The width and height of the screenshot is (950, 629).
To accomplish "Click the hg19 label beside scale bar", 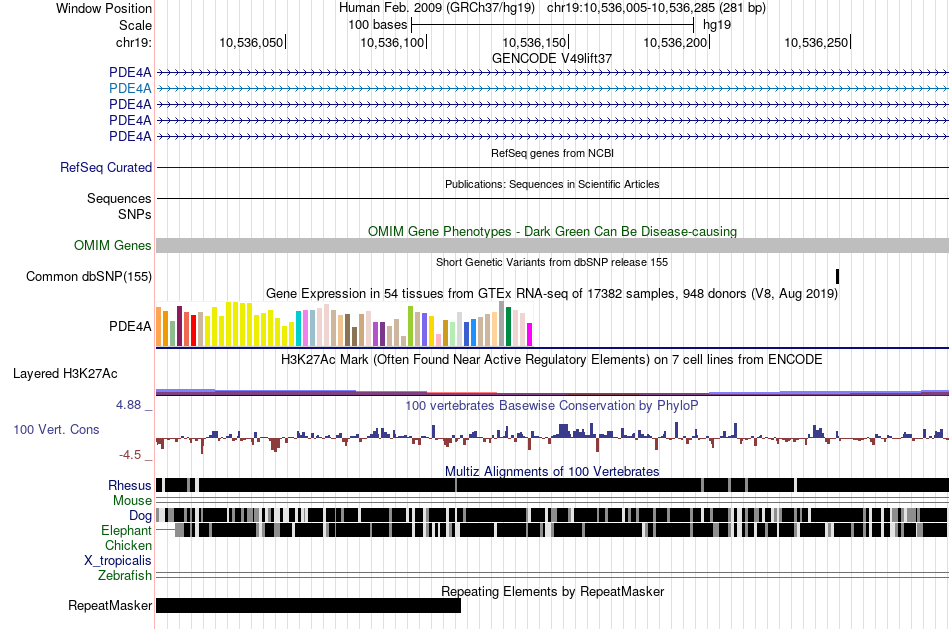I will coord(717,25).
